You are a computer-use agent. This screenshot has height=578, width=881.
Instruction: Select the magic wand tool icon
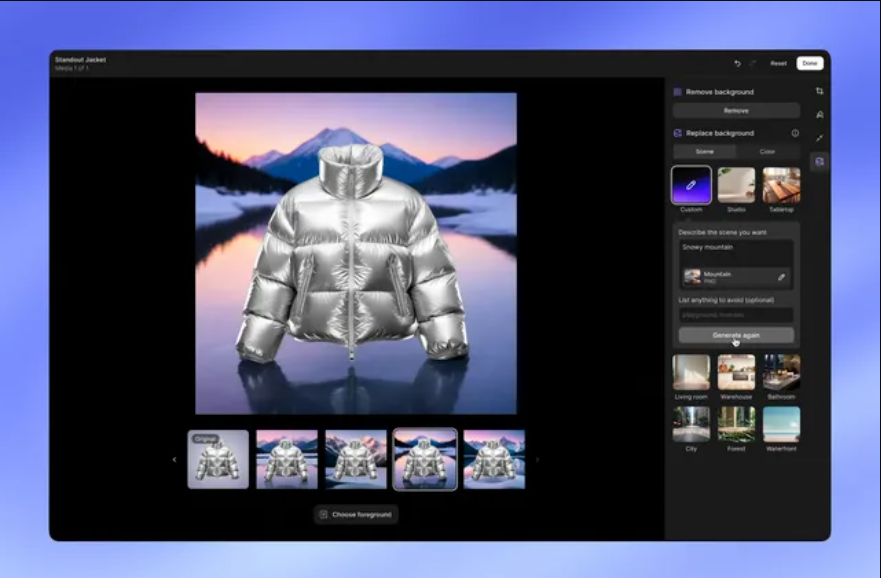[819, 138]
